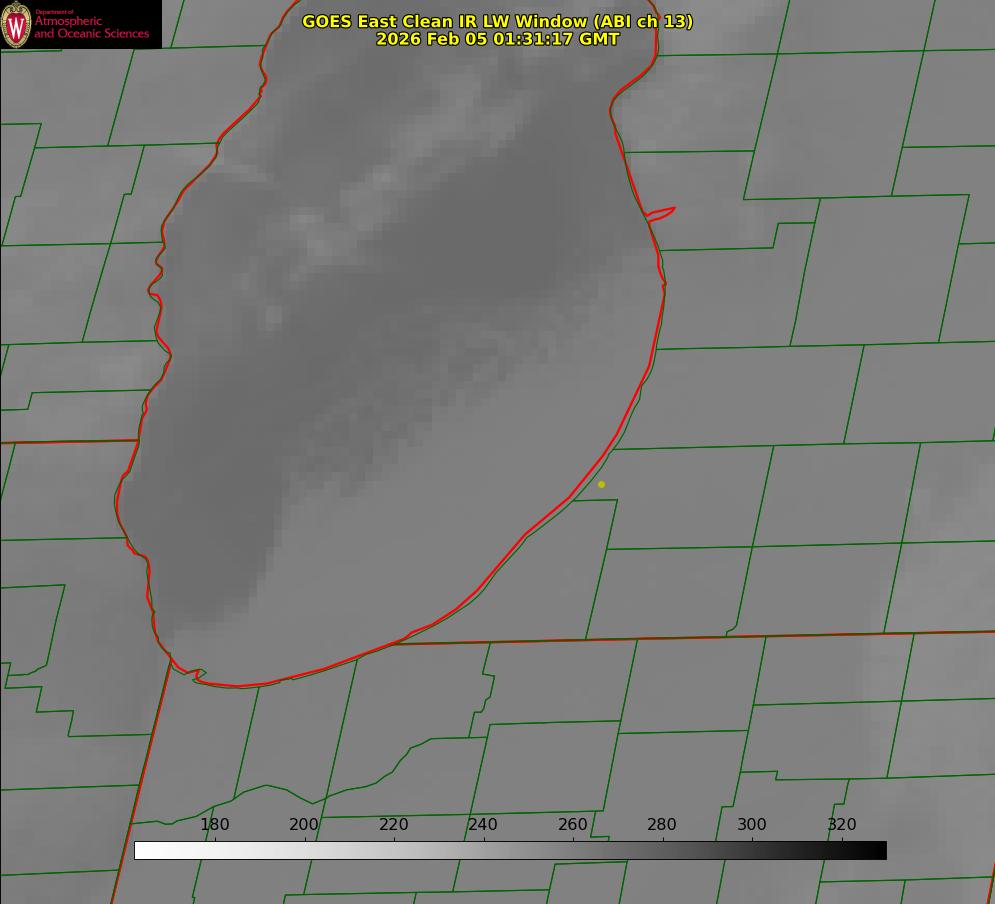Click the colorbar label '200'

304,824
